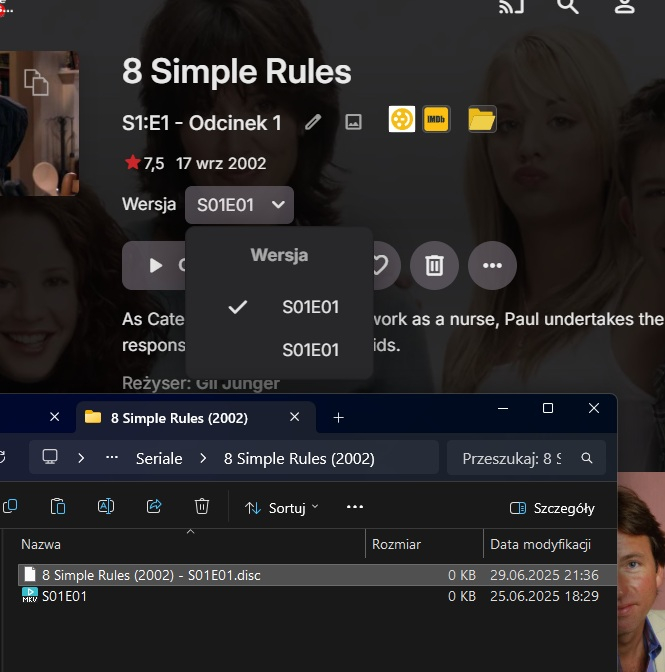Click the date 29.06.2025 21:36
Screen dimensions: 665x672
[x=544, y=575]
